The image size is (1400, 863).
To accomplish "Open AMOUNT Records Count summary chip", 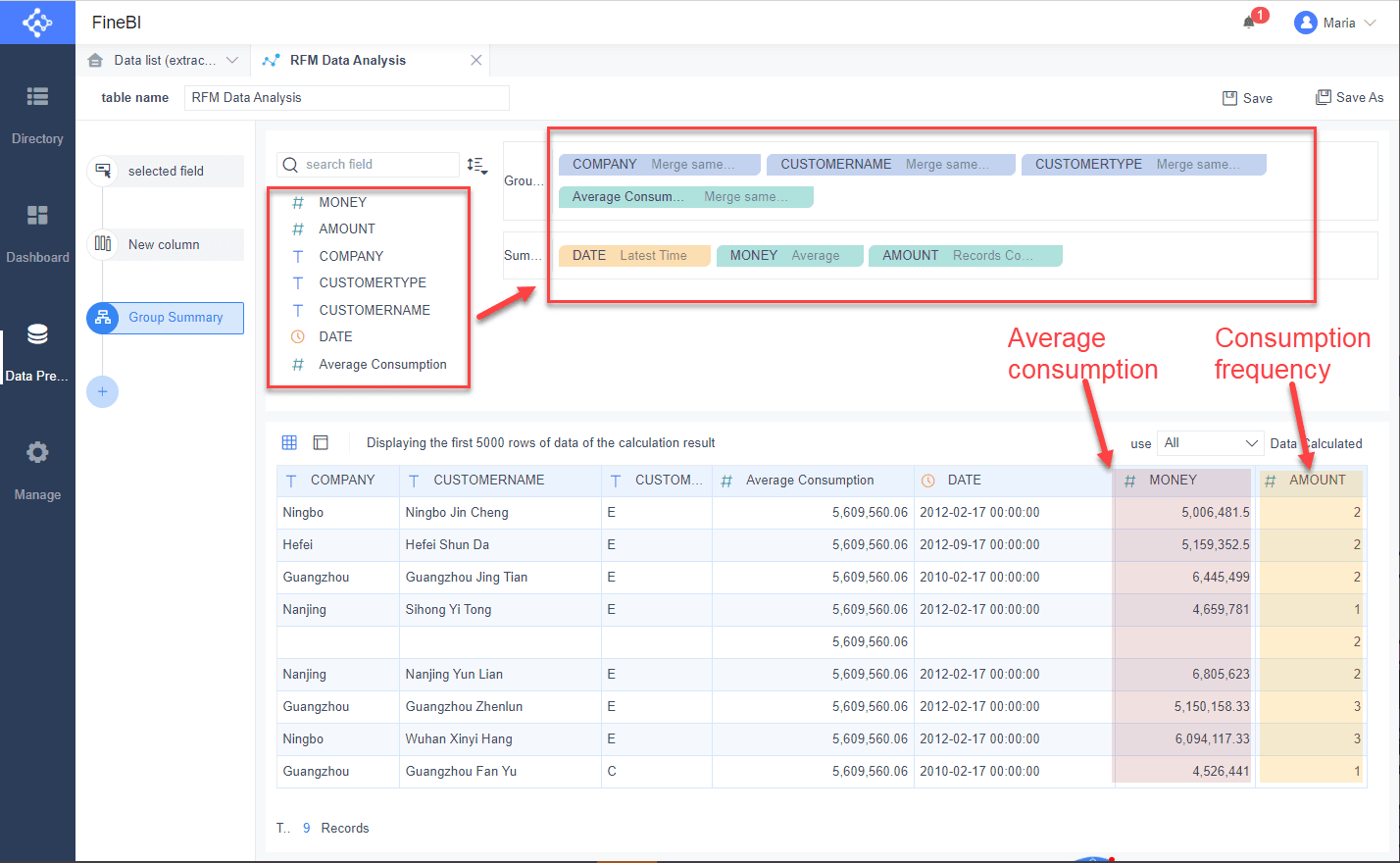I will [966, 256].
